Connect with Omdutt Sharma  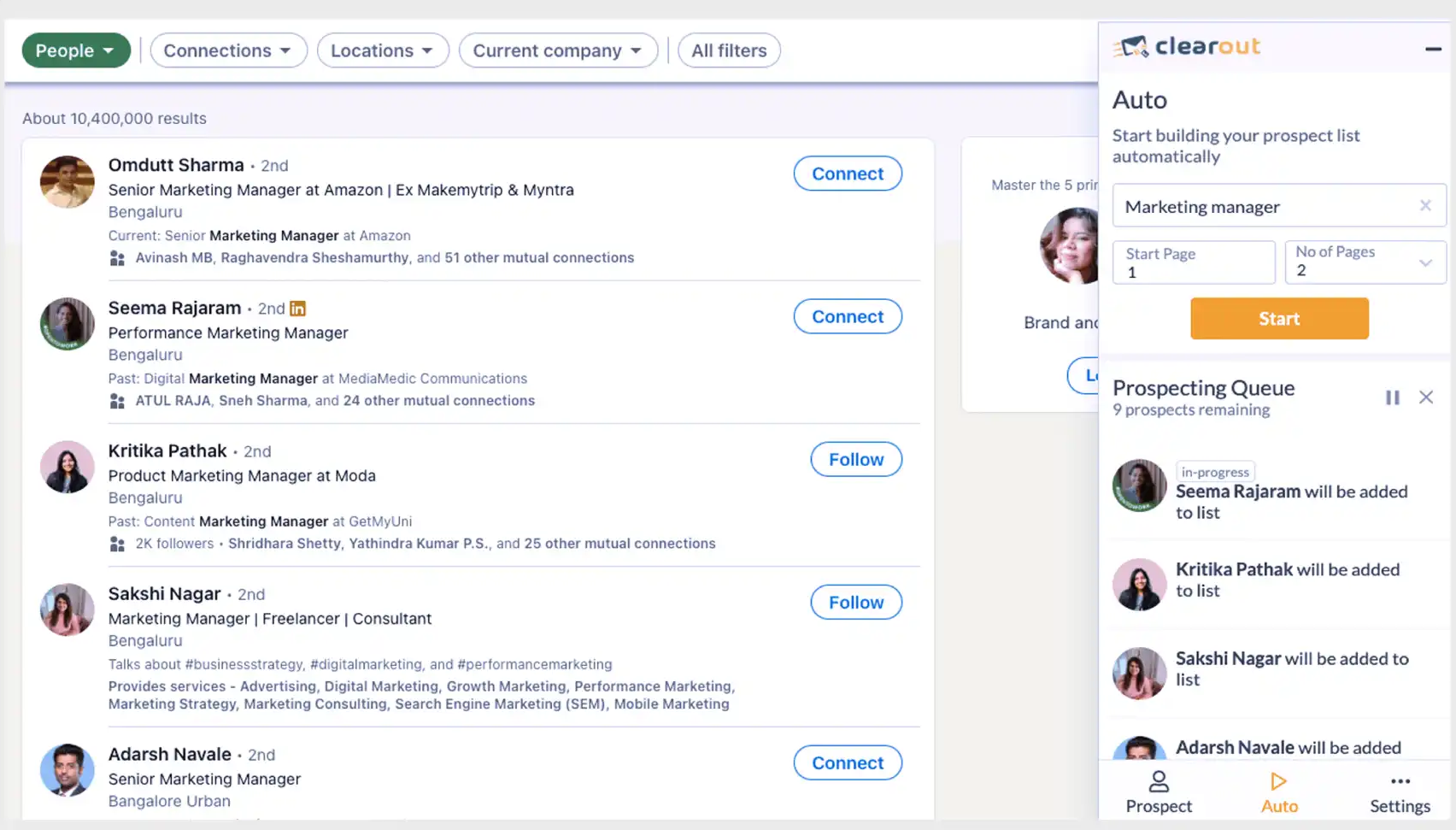(x=848, y=174)
